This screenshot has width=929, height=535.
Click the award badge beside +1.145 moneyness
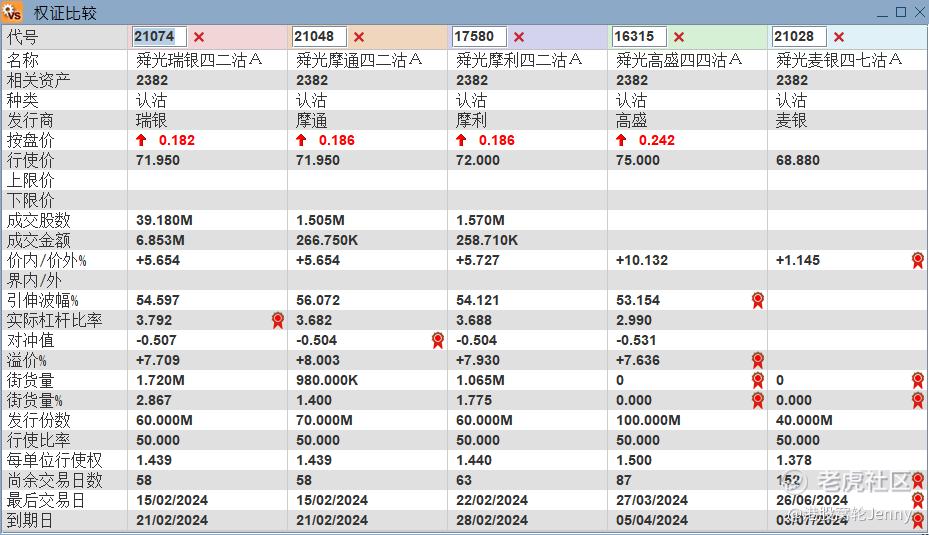(918, 260)
